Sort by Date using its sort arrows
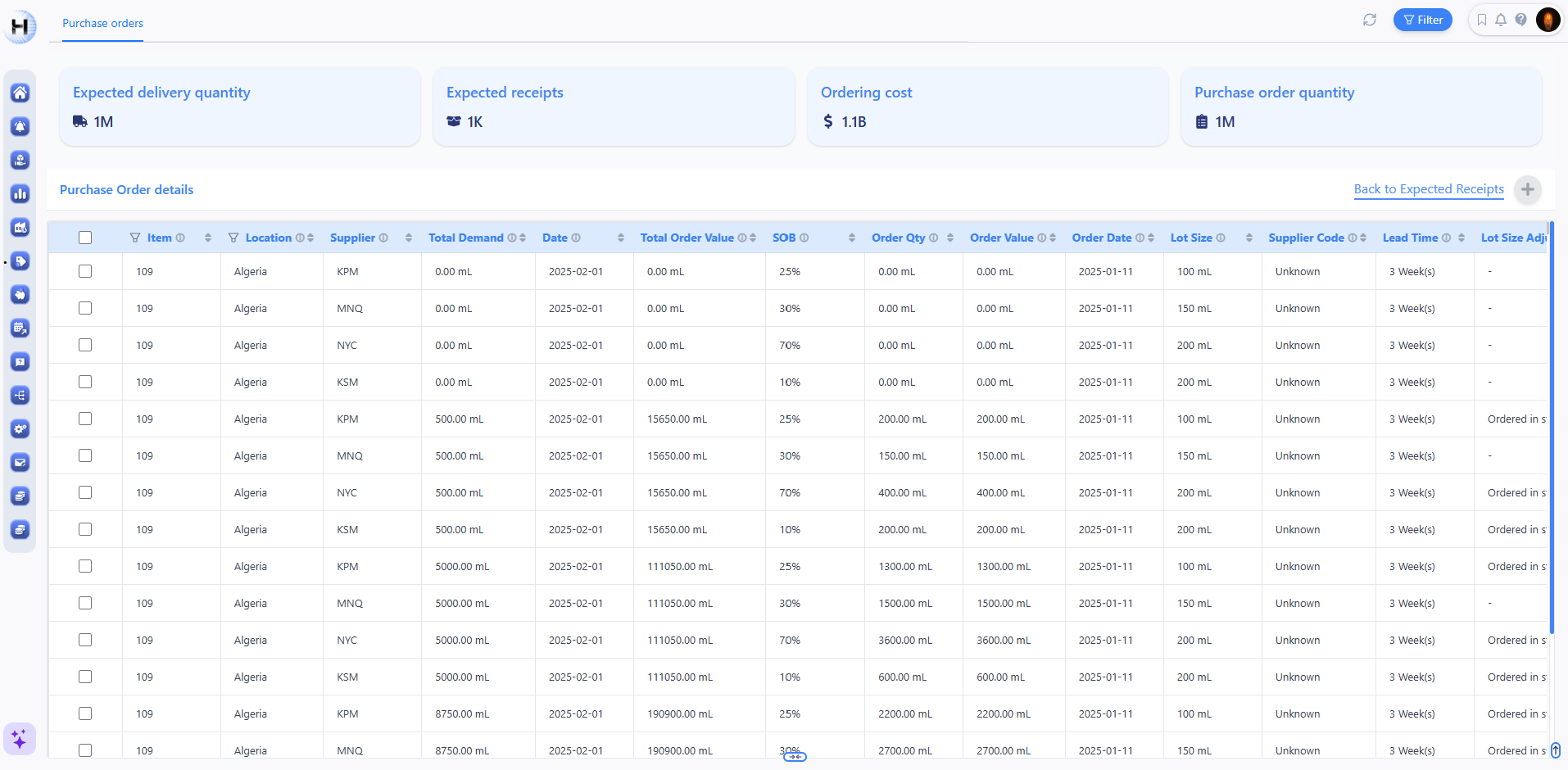1568x770 pixels. tap(621, 238)
